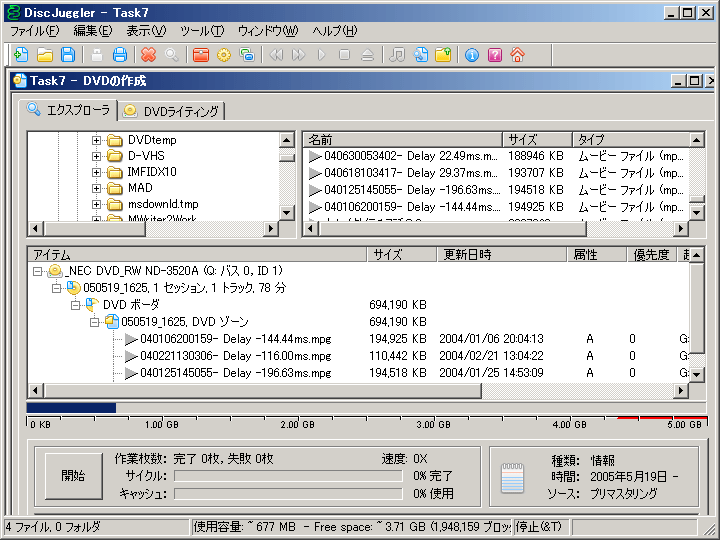Collapse the NEC DVD_RW ND-3520A node
This screenshot has height=540, width=720.
pyautogui.click(x=38, y=271)
